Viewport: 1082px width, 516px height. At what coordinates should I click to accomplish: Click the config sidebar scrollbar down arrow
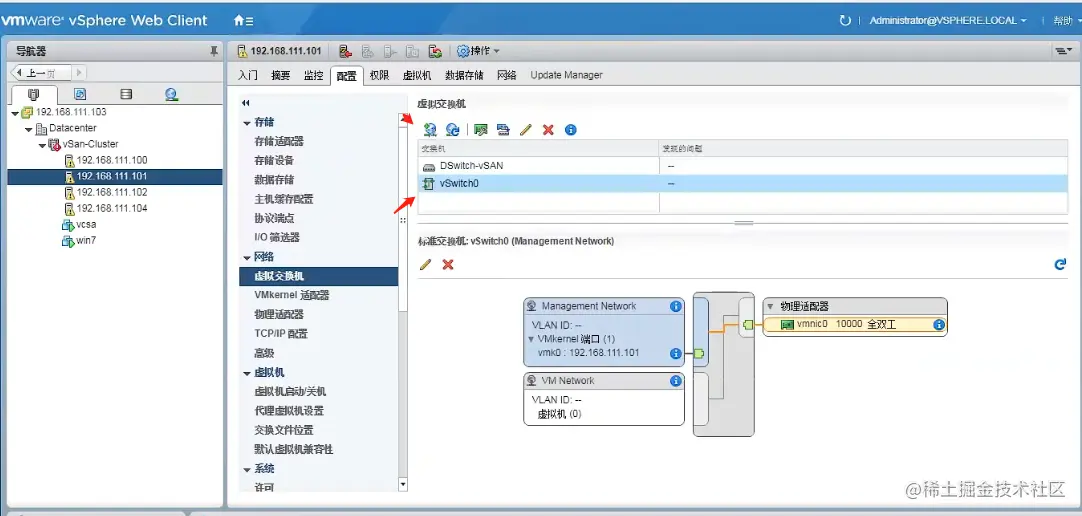(x=403, y=485)
